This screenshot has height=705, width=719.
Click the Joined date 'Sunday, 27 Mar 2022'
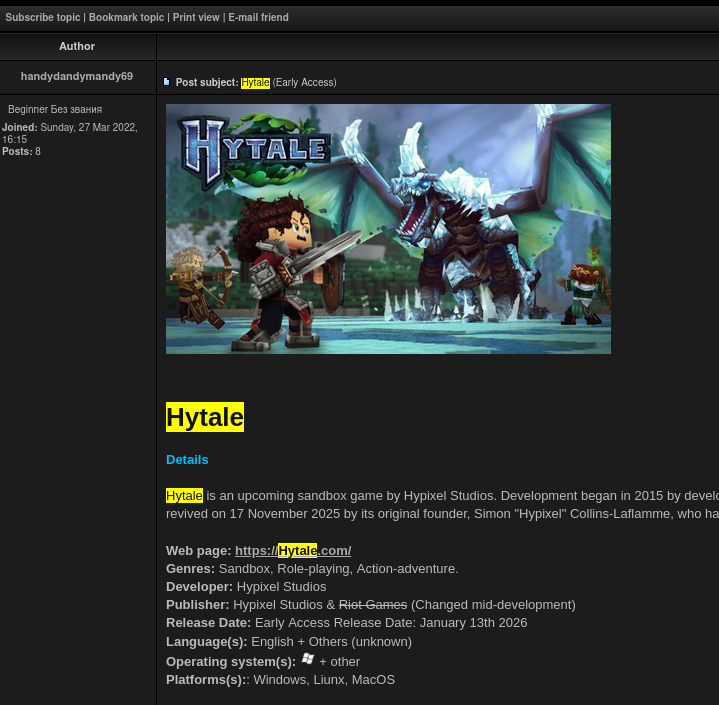(89, 127)
